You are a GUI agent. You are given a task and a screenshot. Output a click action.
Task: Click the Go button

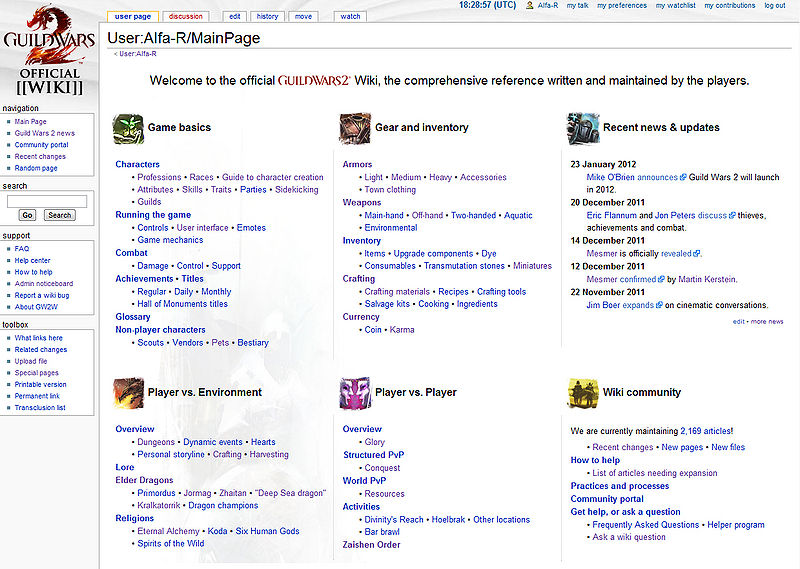(x=27, y=215)
